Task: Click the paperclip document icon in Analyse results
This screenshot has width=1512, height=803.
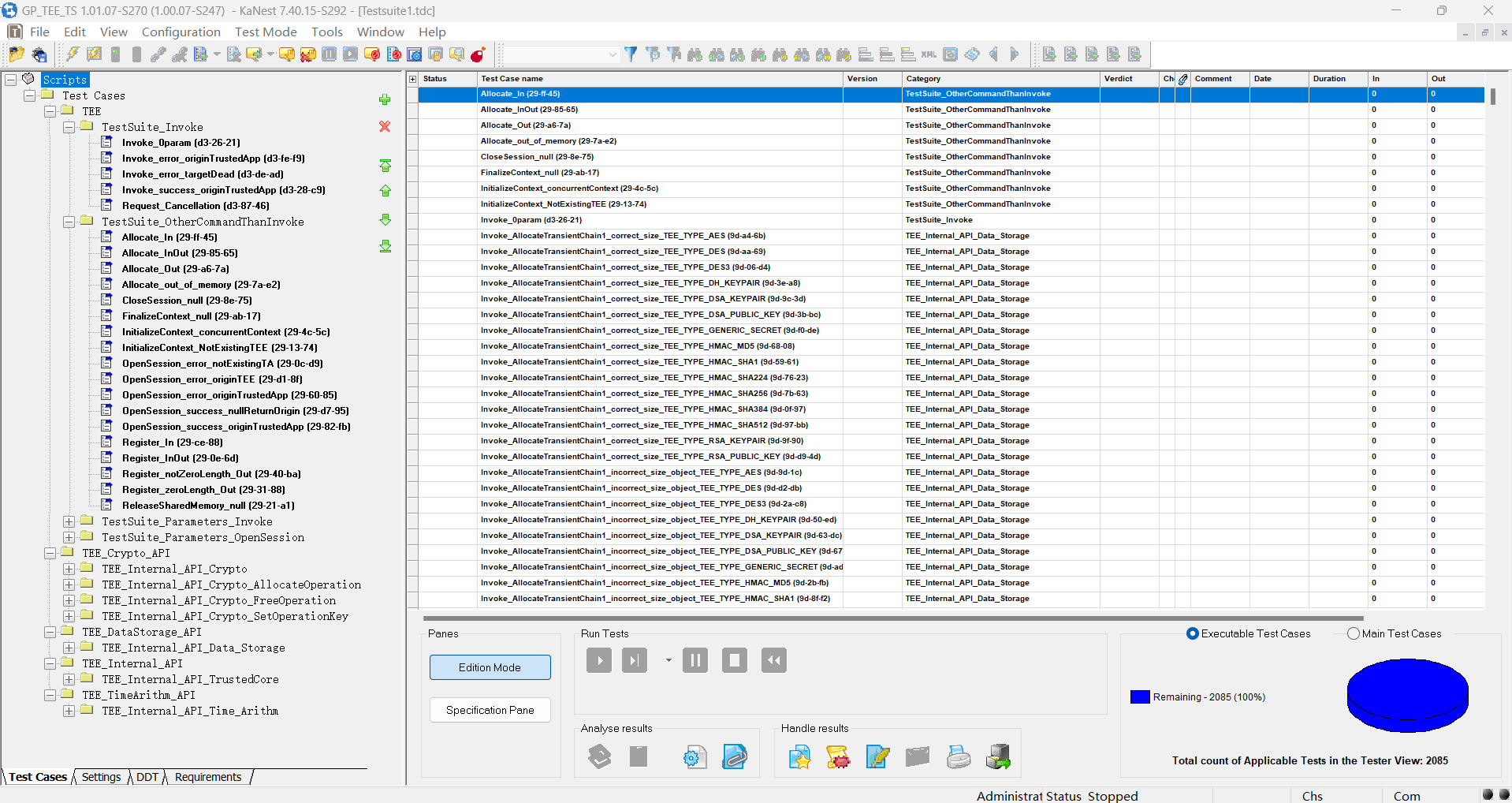Action: pyautogui.click(x=735, y=757)
